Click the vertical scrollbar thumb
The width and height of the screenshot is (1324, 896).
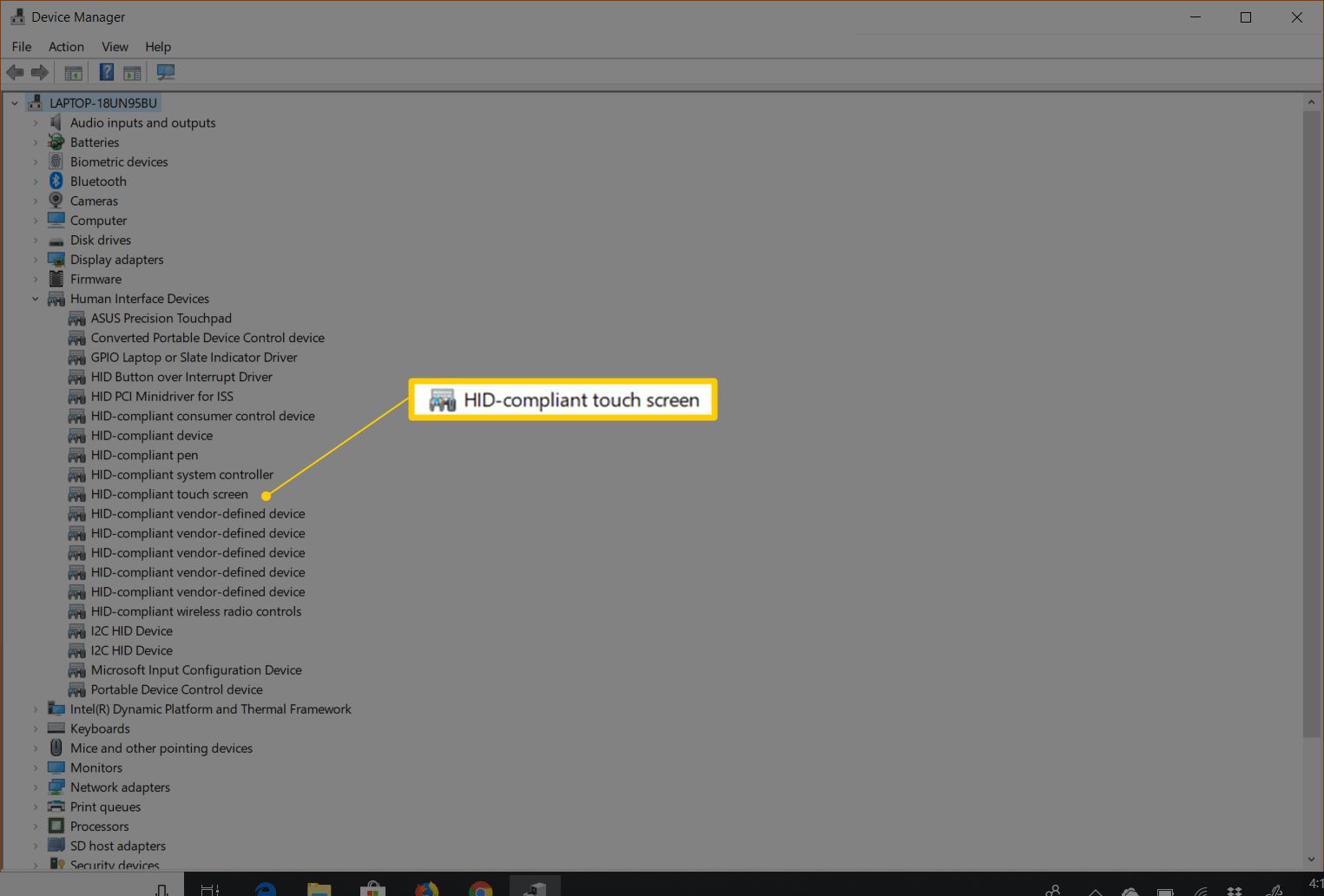click(x=1311, y=425)
